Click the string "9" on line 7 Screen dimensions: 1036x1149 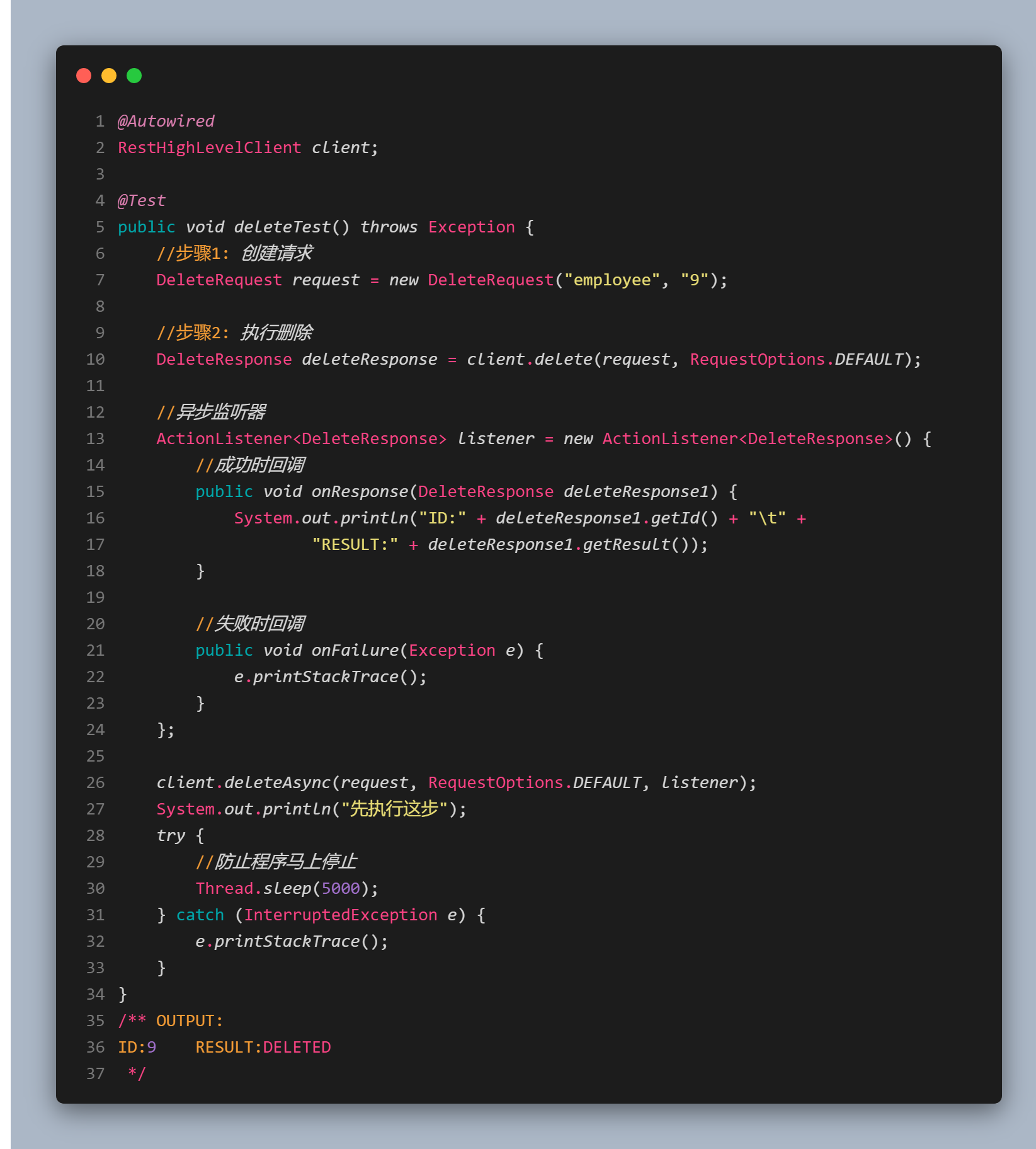click(695, 280)
